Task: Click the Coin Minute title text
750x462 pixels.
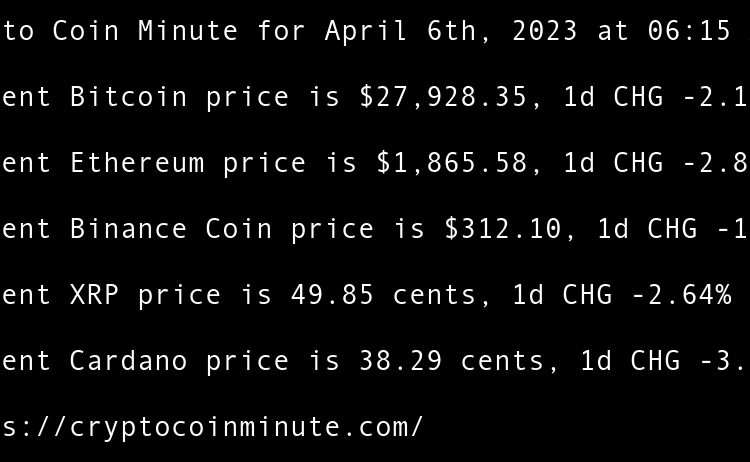Action: (145, 31)
